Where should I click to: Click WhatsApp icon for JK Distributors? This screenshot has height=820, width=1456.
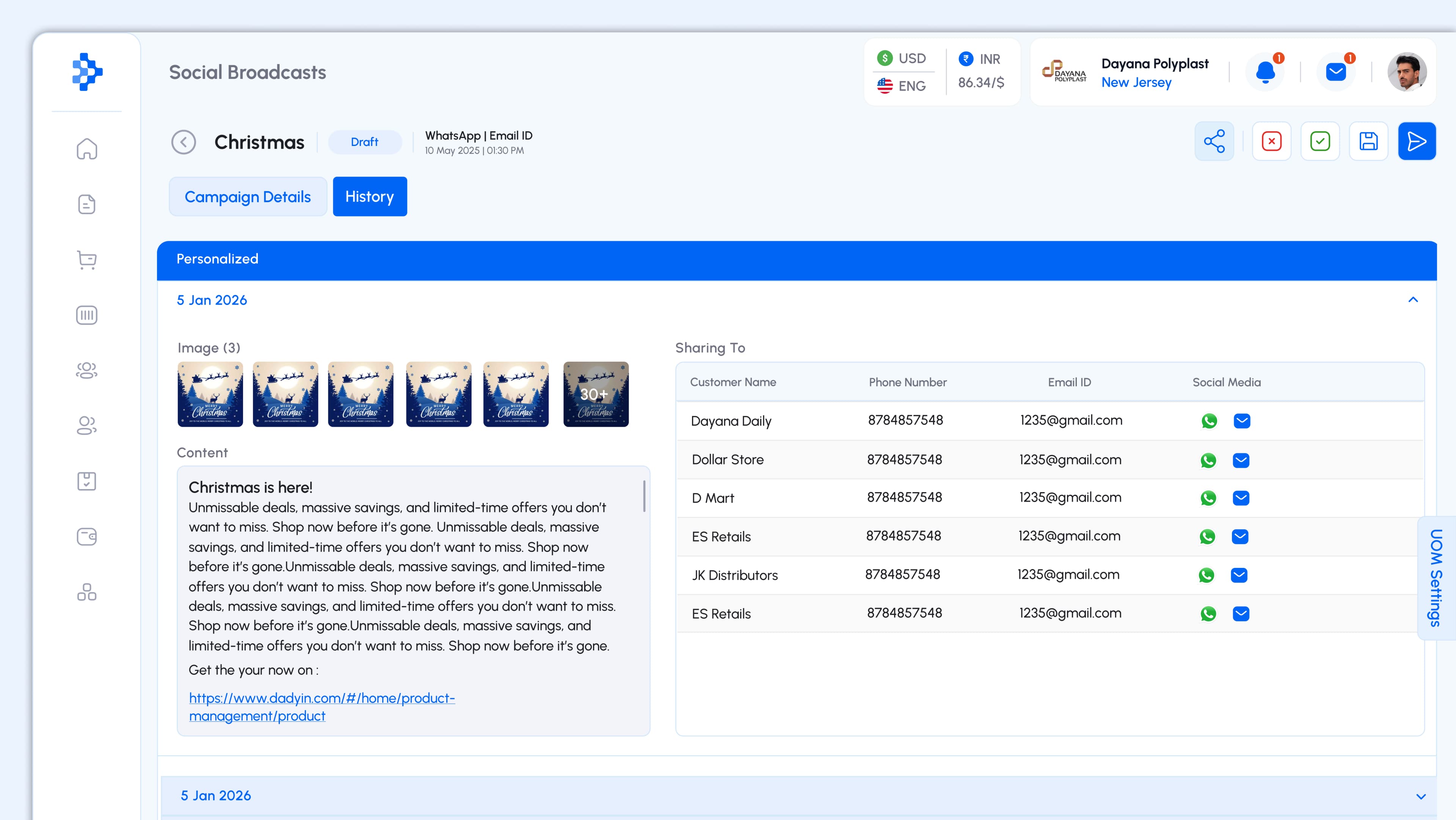1206,575
